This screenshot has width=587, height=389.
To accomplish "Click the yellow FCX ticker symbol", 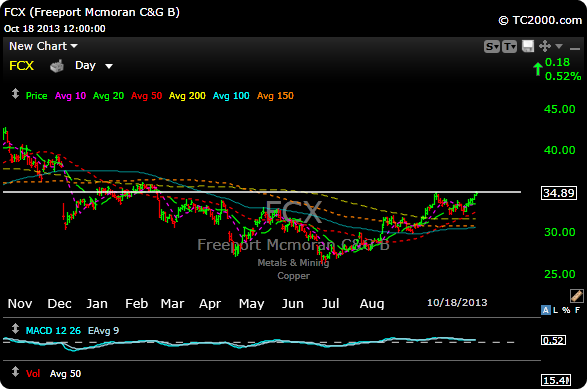I will (x=21, y=66).
